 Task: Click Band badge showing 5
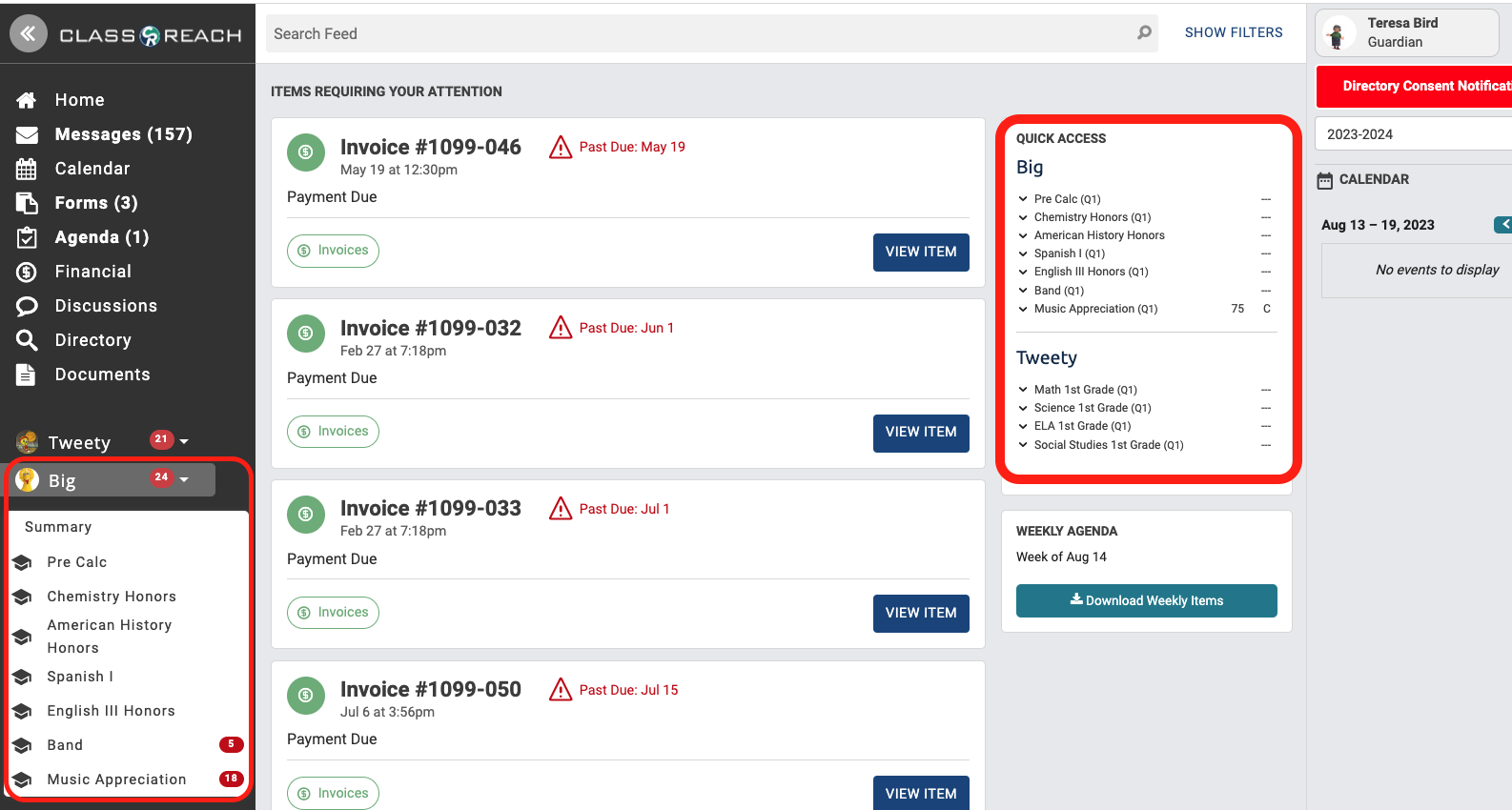(x=231, y=744)
